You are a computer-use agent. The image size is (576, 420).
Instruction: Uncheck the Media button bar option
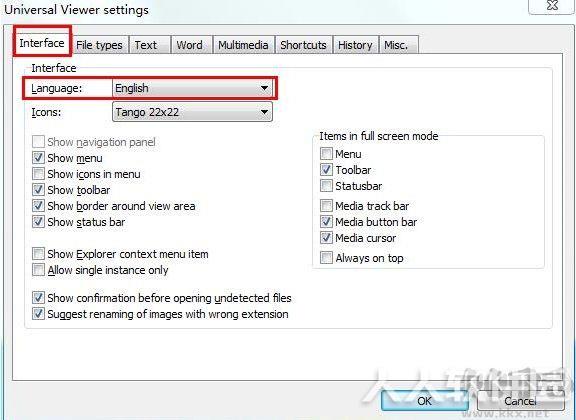click(x=326, y=222)
